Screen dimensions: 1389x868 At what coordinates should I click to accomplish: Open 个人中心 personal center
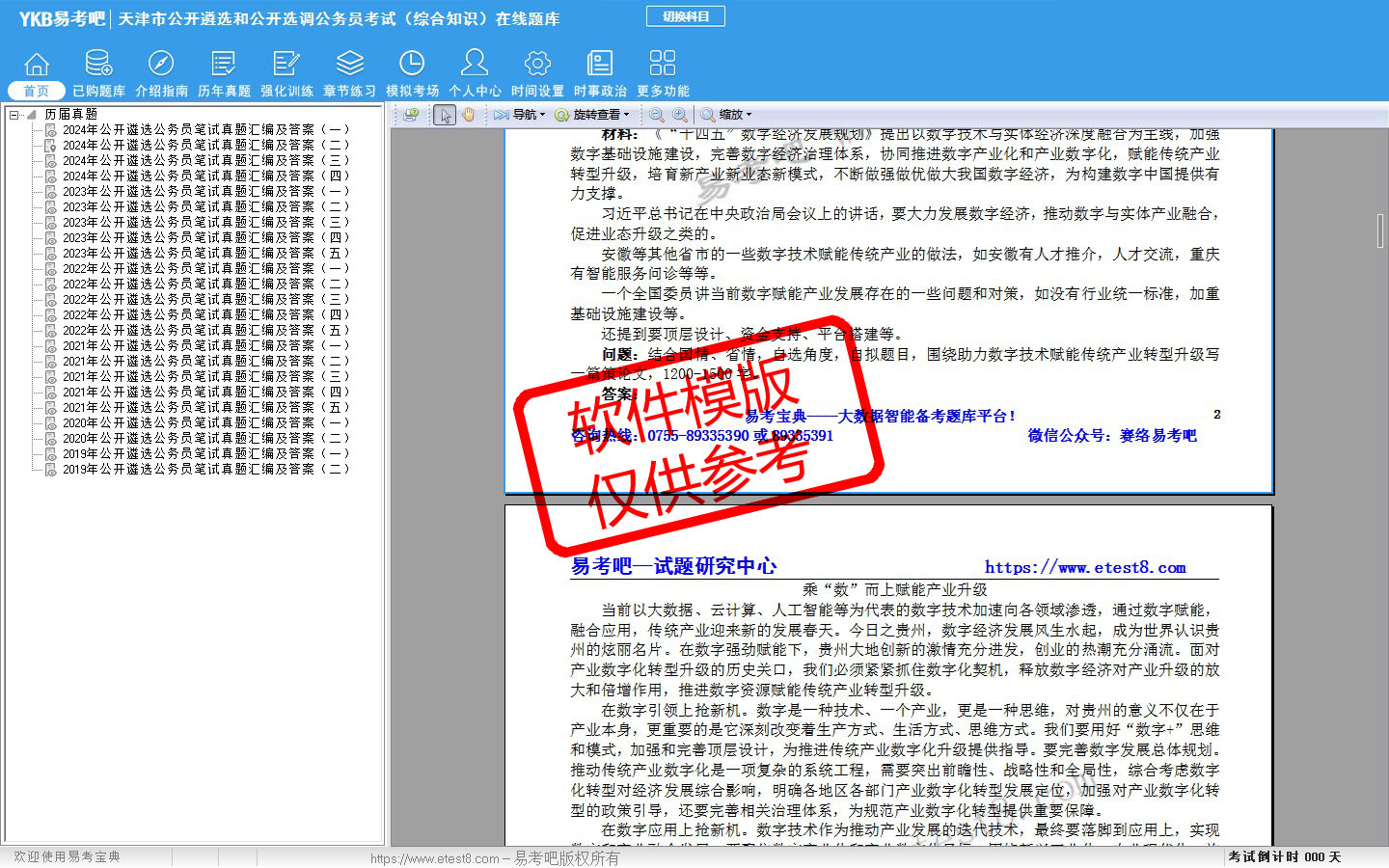click(x=475, y=65)
